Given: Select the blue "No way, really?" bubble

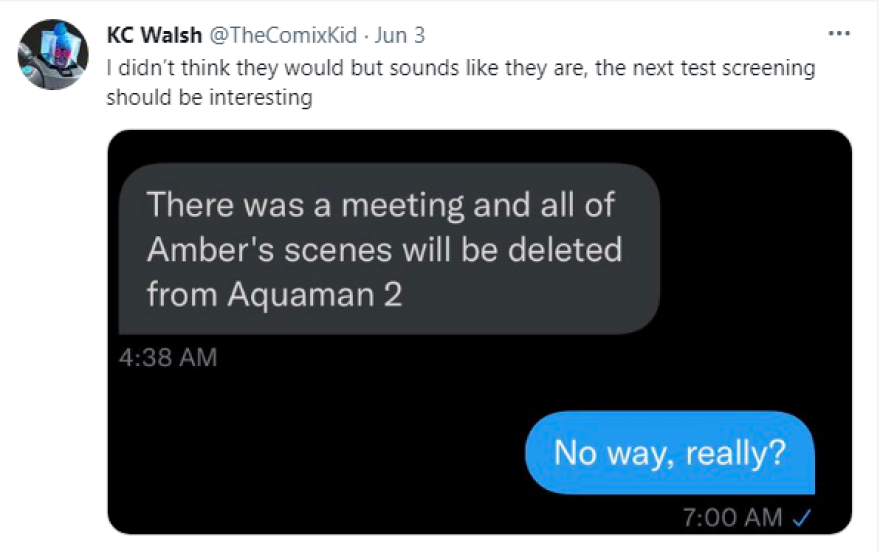Looking at the screenshot, I should (670, 453).
